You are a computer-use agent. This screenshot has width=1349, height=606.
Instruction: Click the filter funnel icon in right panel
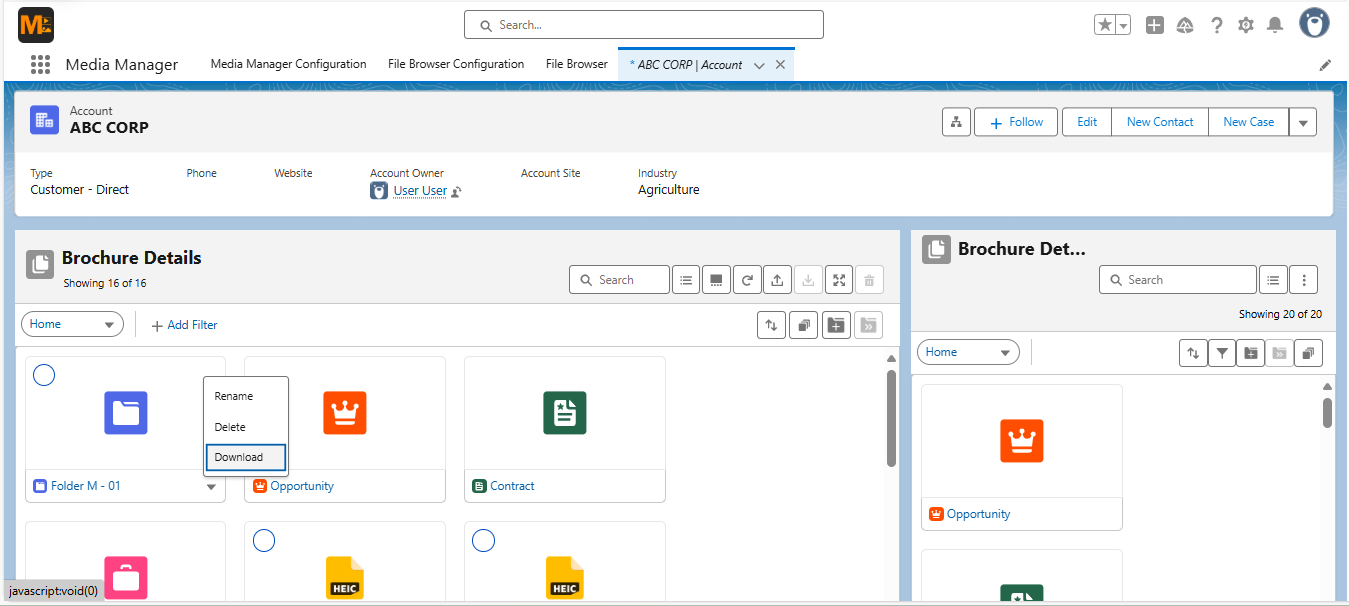(1221, 352)
